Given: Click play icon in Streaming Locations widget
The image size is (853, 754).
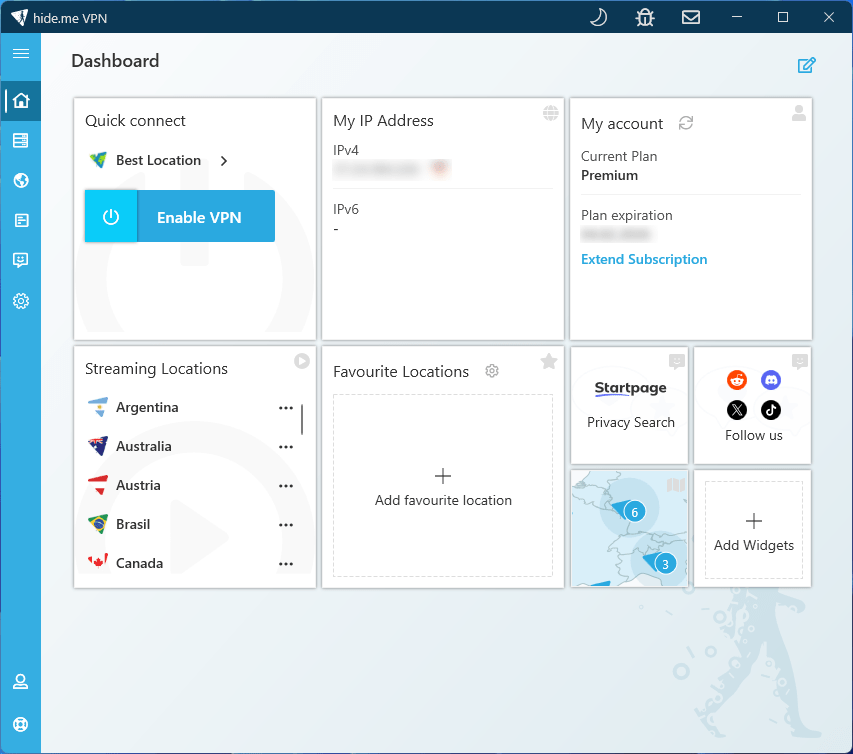Looking at the screenshot, I should click(302, 361).
